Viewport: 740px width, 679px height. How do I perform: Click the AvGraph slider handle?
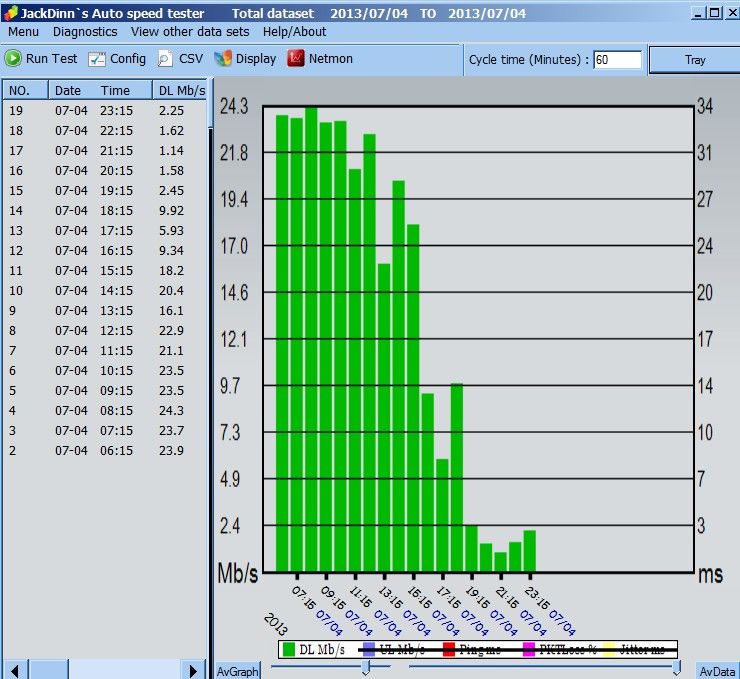[x=366, y=668]
